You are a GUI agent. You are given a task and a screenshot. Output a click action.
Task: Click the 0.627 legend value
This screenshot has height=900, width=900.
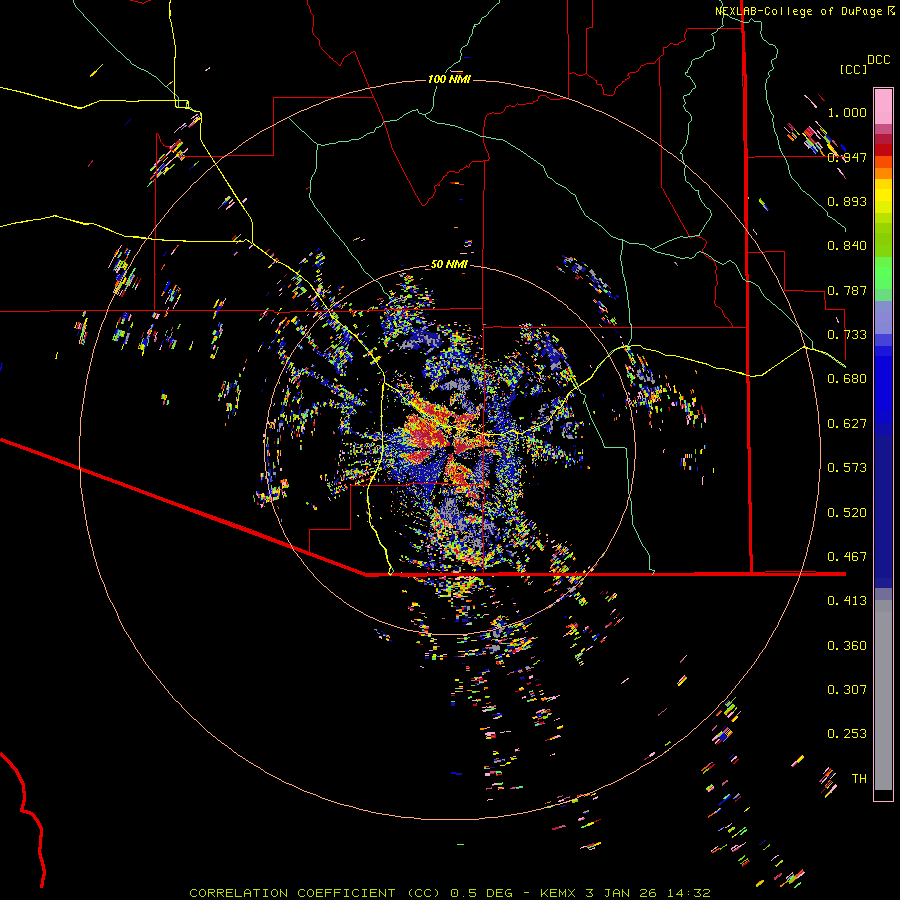pyautogui.click(x=847, y=424)
